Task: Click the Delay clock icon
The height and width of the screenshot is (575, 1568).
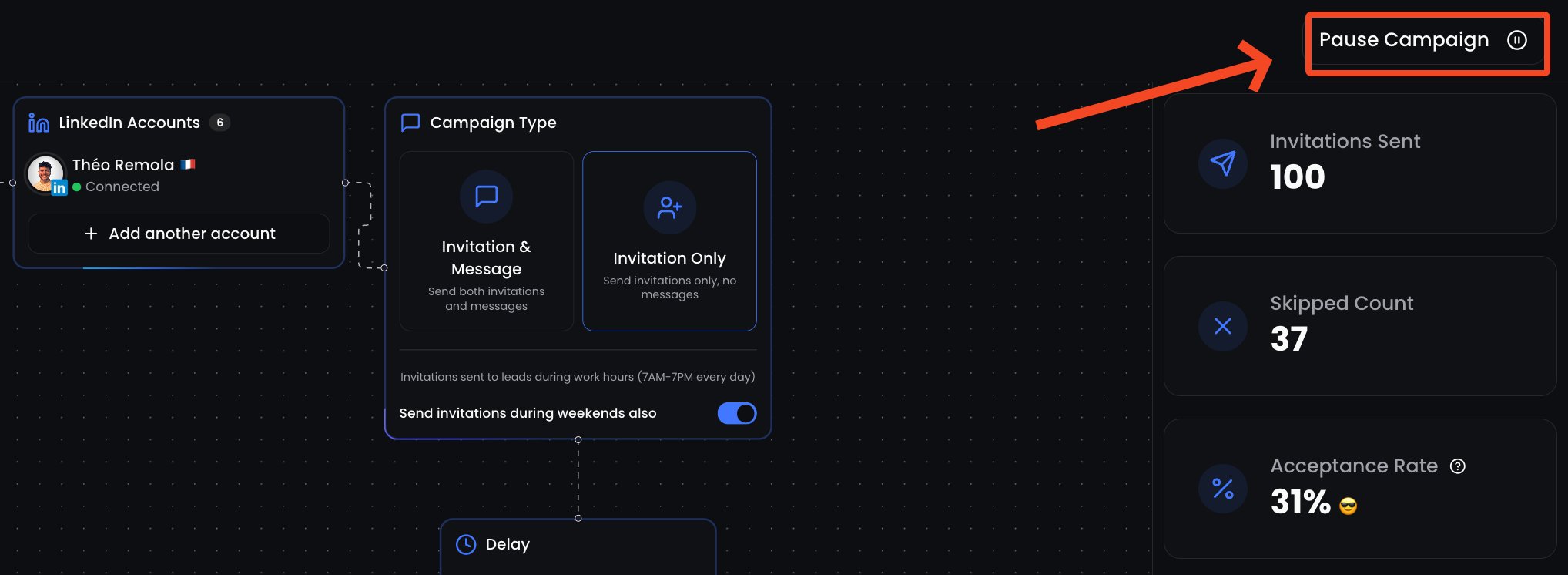Action: tap(466, 545)
